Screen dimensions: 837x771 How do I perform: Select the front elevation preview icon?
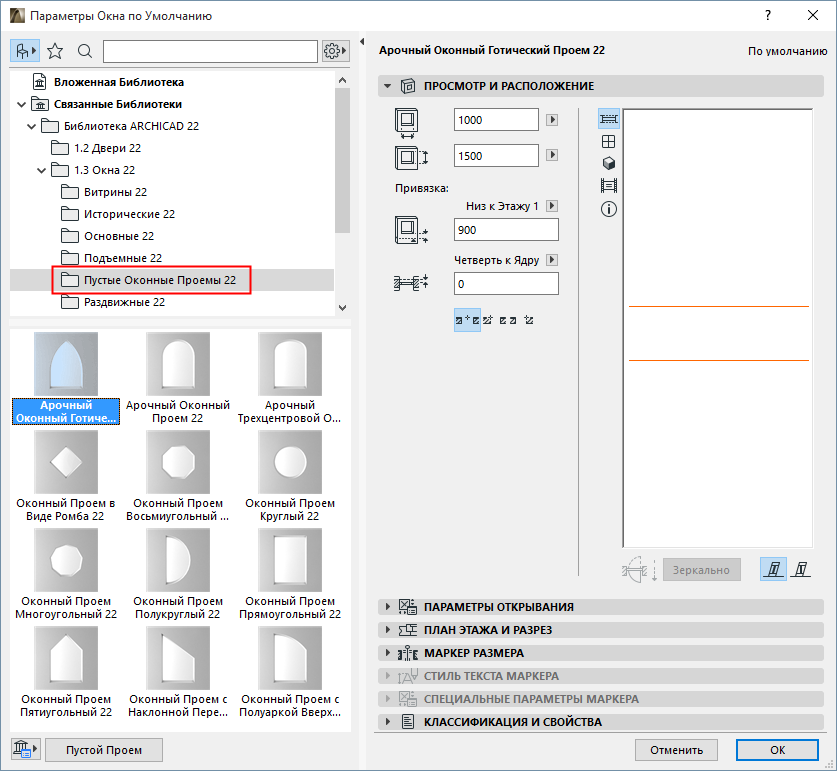(609, 141)
